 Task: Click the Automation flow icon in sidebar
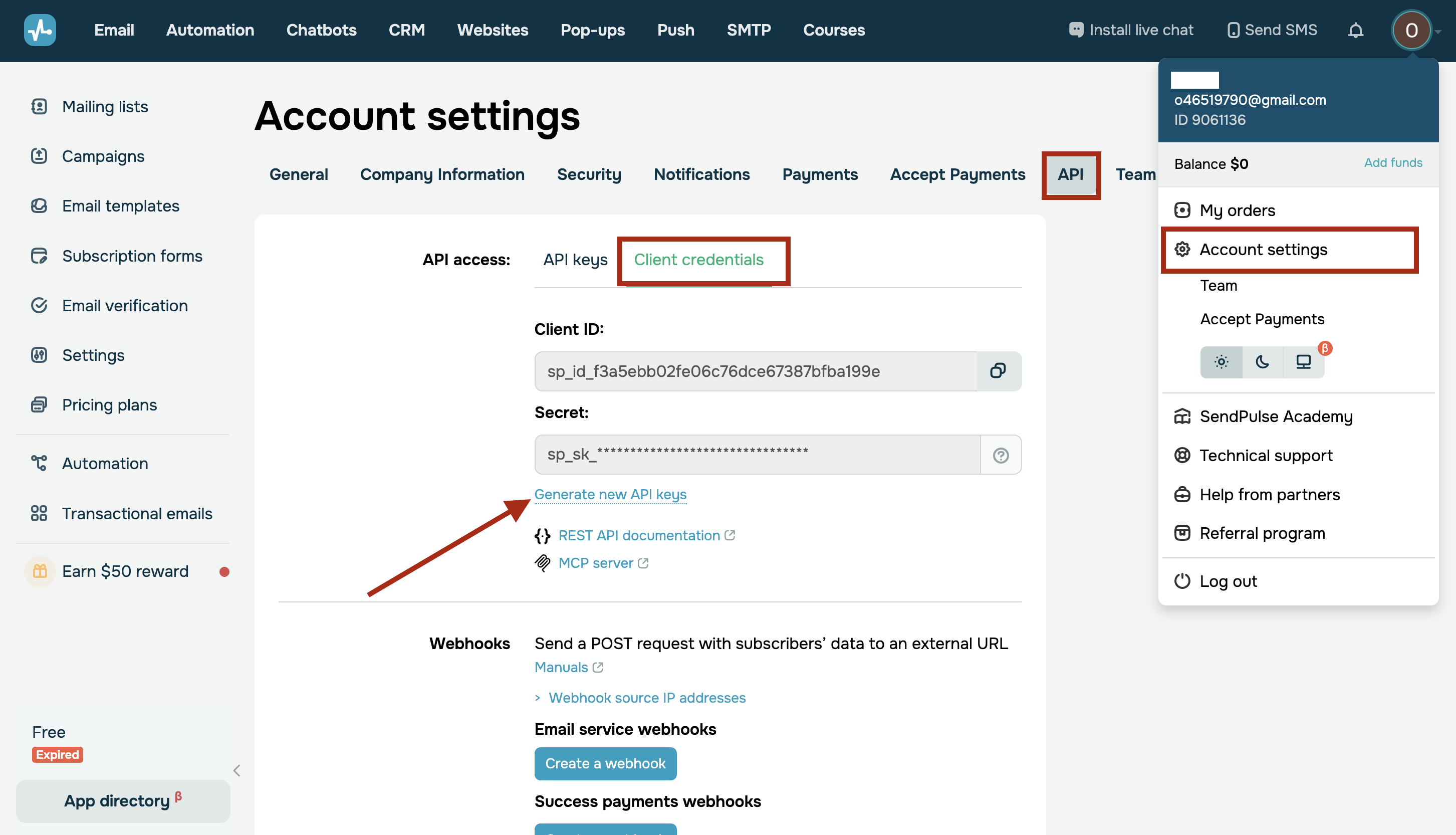click(x=39, y=463)
